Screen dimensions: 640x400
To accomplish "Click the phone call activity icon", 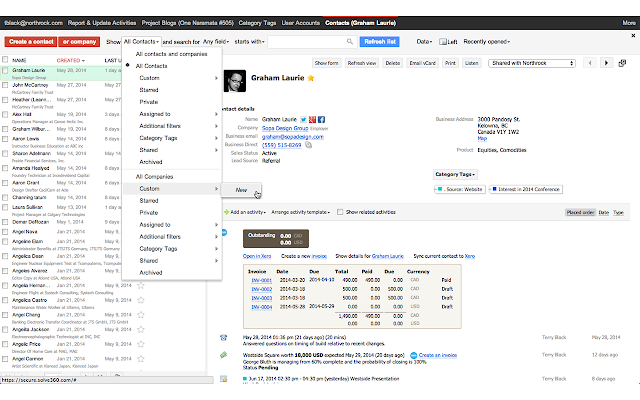I will [x=223, y=338].
